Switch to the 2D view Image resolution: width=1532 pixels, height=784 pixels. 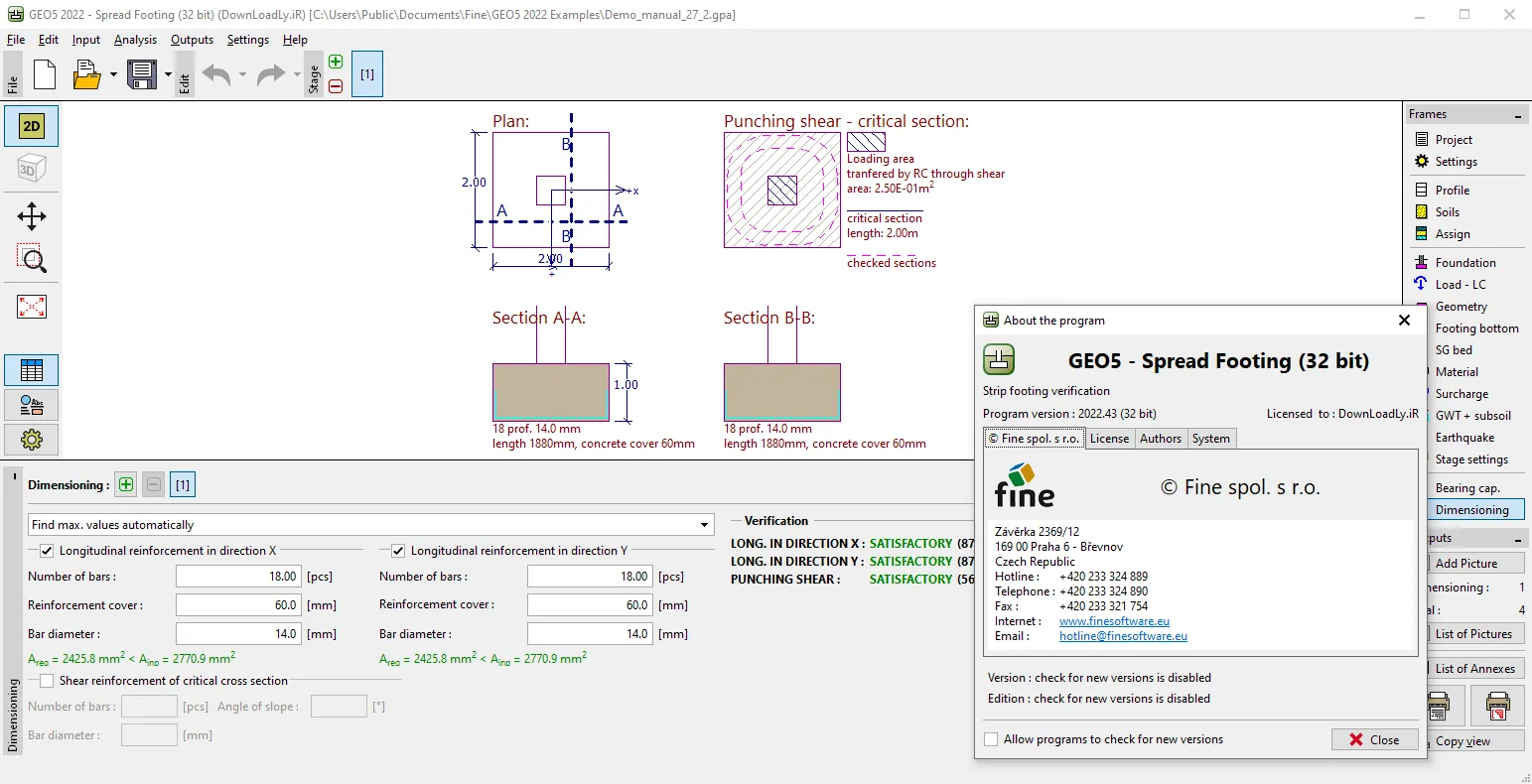tap(32, 126)
